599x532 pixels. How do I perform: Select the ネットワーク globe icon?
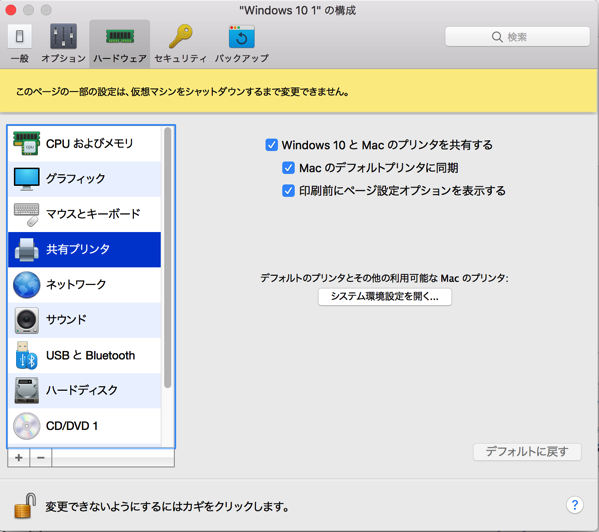click(26, 285)
